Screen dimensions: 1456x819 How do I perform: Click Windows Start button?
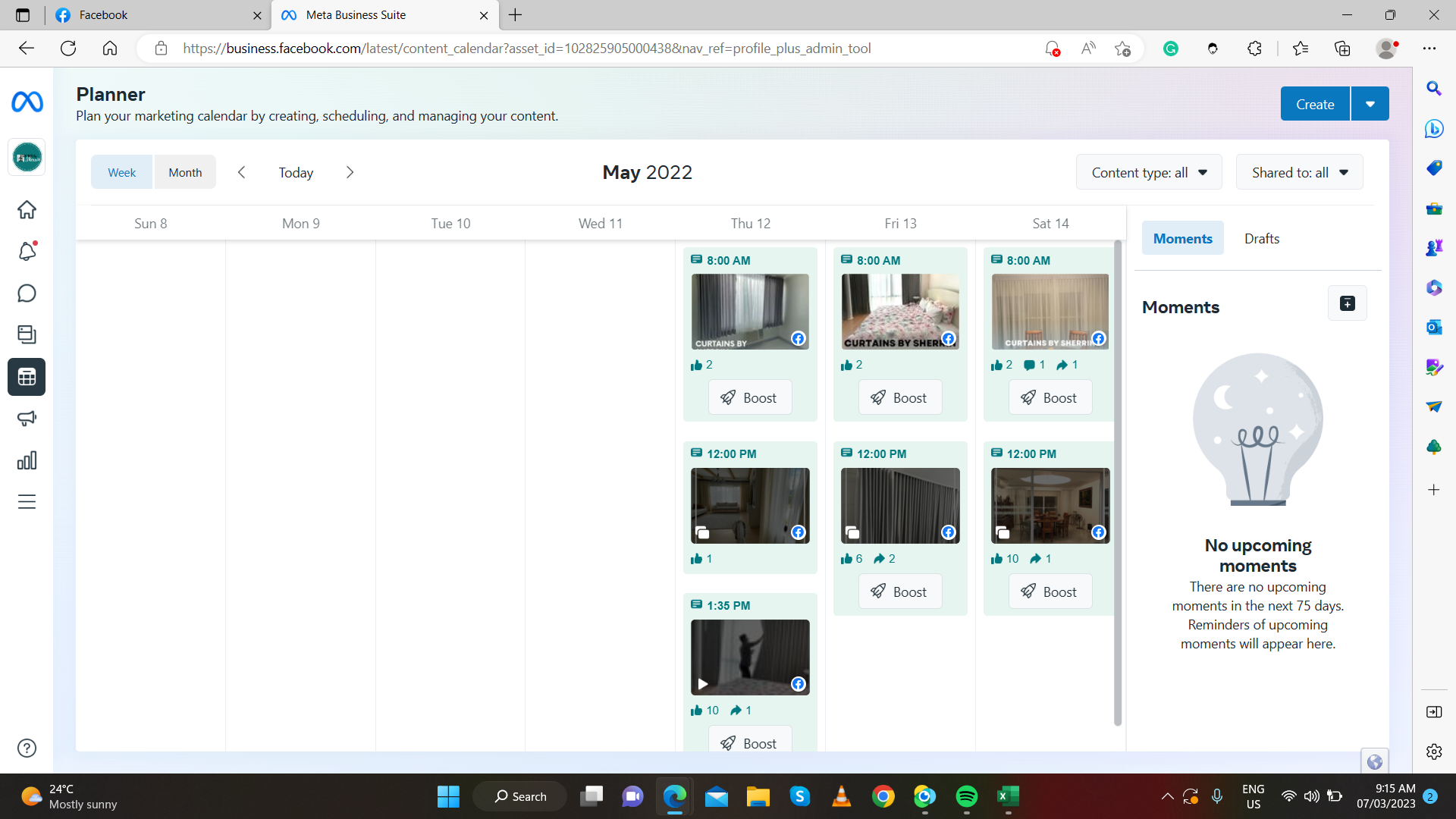tap(448, 796)
